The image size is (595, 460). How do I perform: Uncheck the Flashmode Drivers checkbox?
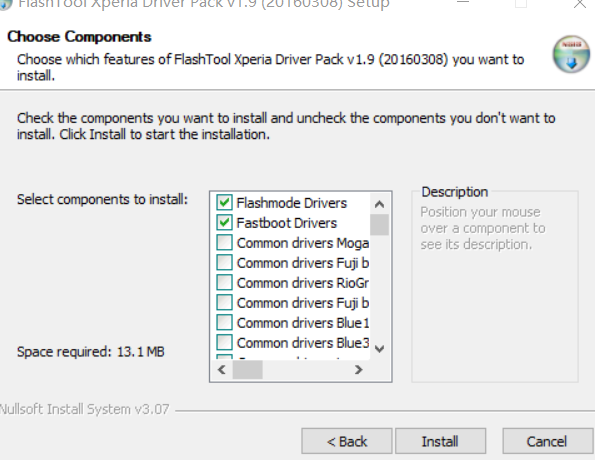[224, 202]
